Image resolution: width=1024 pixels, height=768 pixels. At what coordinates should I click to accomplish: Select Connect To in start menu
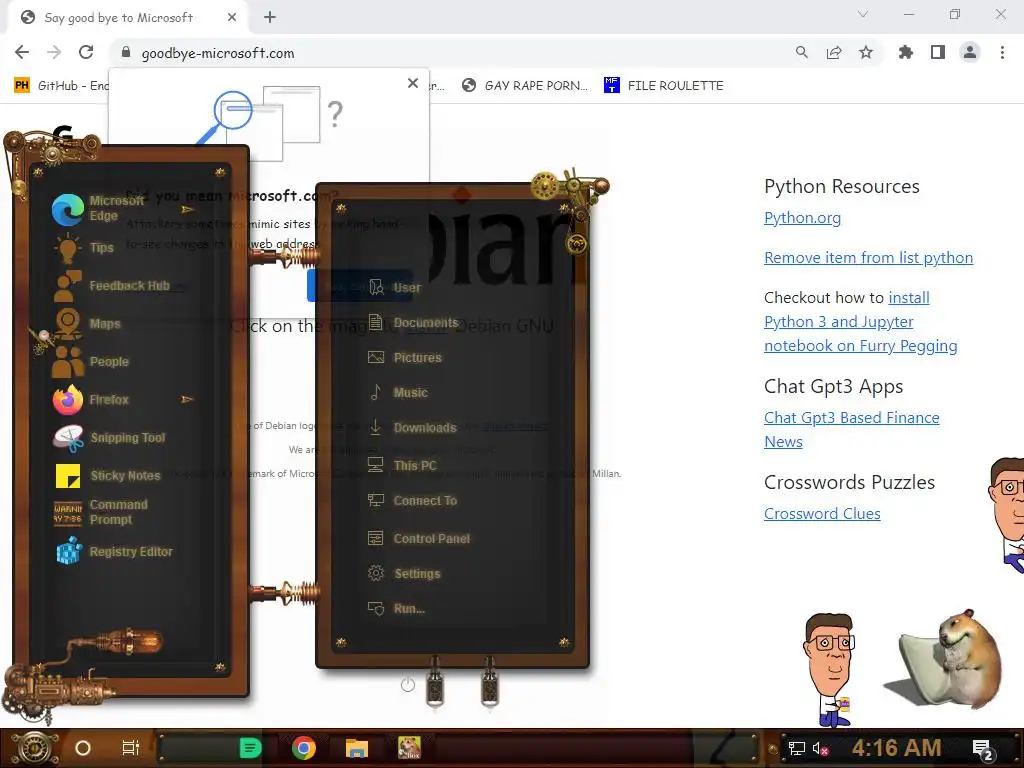point(412,500)
